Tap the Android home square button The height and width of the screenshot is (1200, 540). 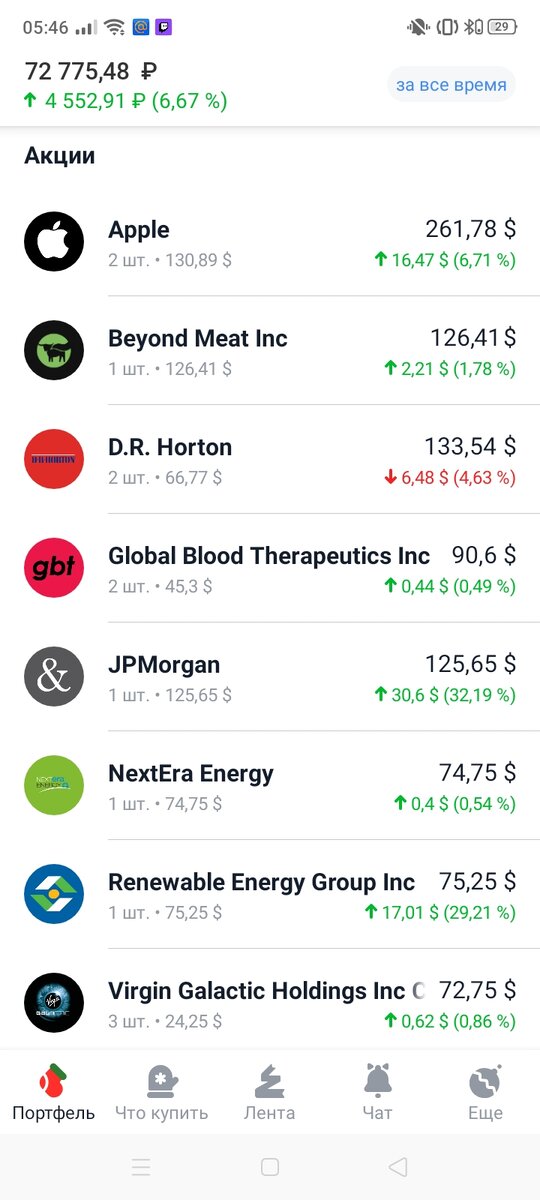pos(270,1166)
